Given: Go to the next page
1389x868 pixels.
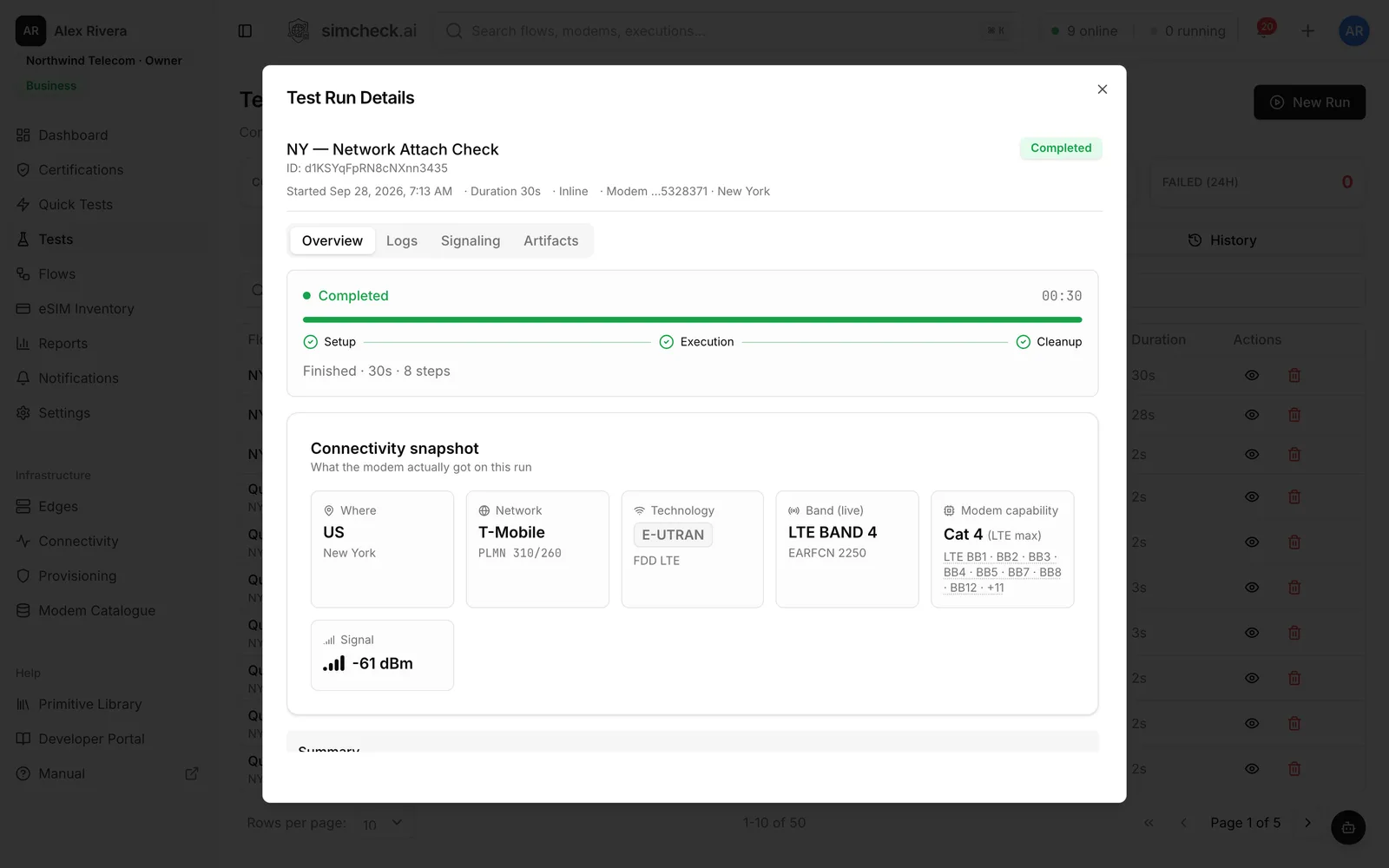Looking at the screenshot, I should 1307,823.
